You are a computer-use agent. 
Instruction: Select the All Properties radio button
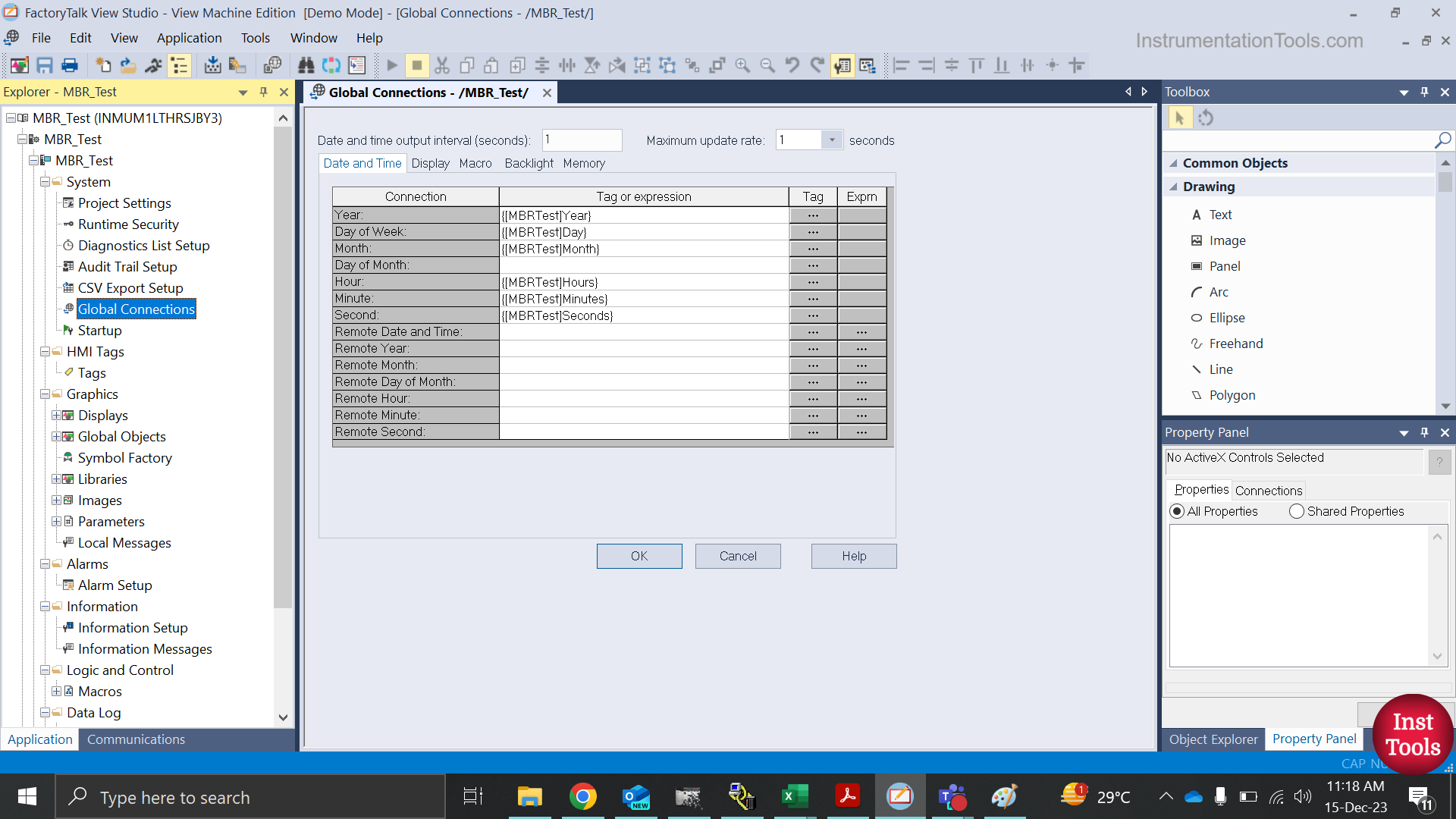click(x=1177, y=511)
